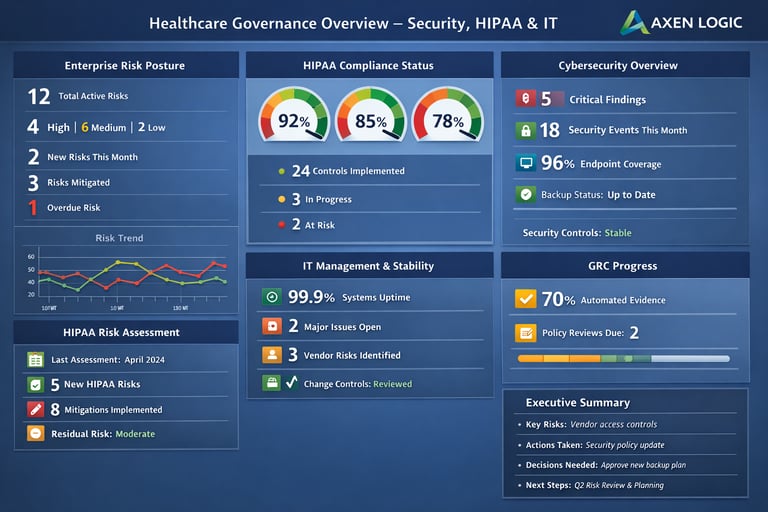Click the 'Risks Mitigated' row

126,182
